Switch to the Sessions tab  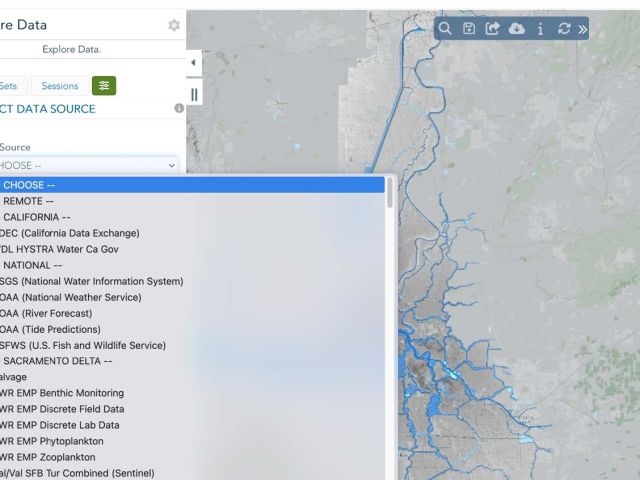pos(60,86)
